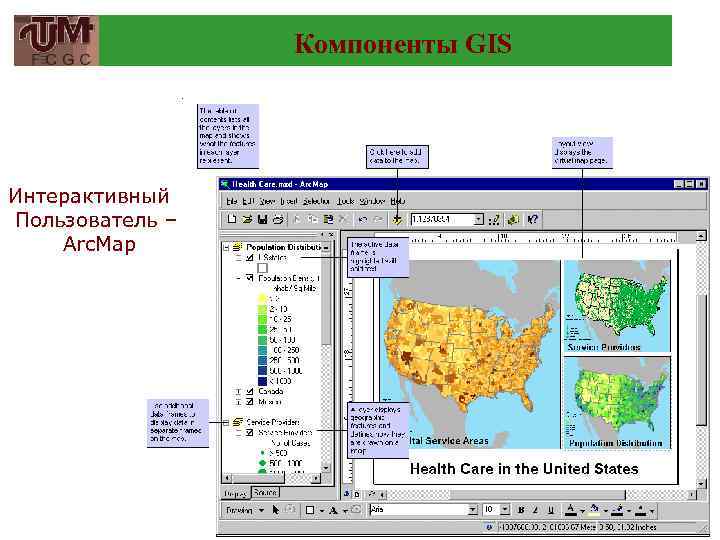Click the line color swatch button
Viewport: 720px width, 540px height.
tap(618, 510)
